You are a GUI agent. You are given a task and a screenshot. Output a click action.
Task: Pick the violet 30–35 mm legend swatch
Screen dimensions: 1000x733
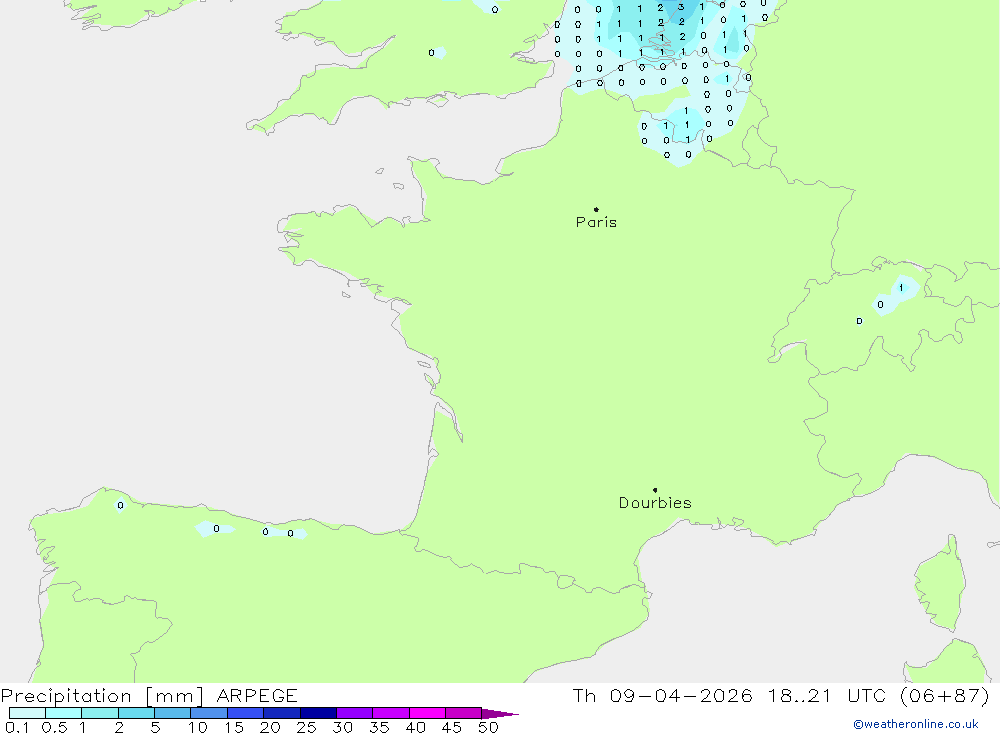pos(354,714)
